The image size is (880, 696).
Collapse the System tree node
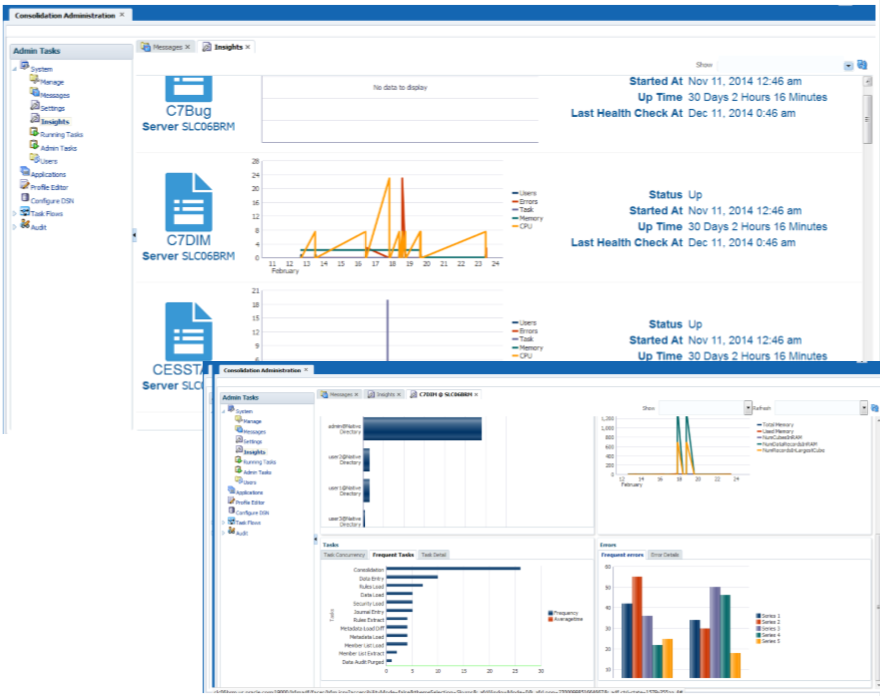(13, 68)
